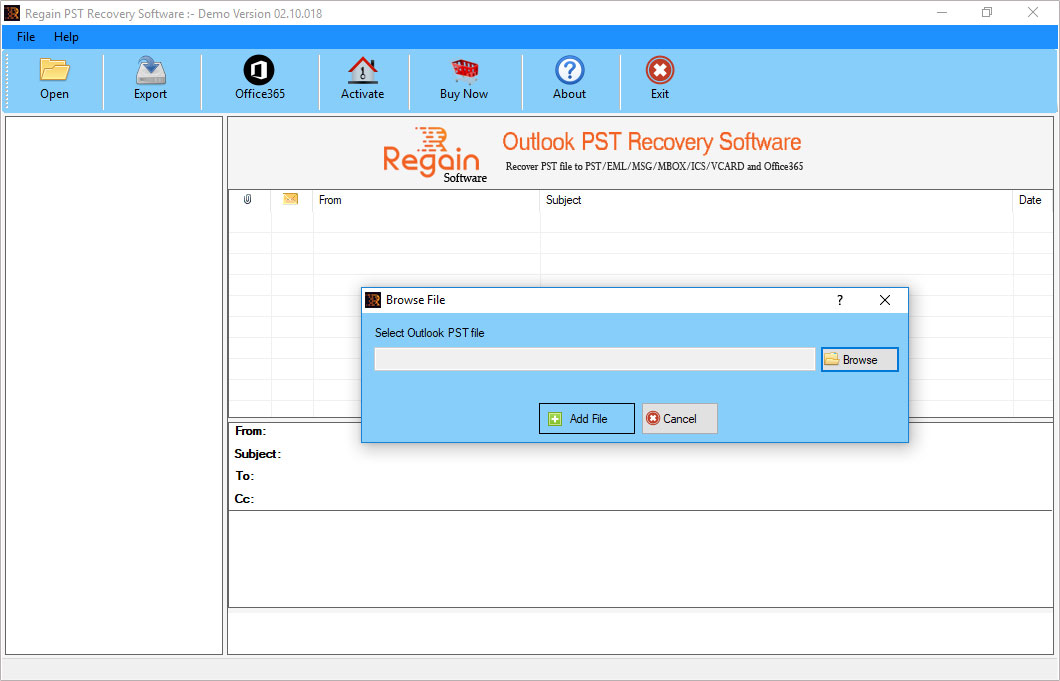The height and width of the screenshot is (681, 1060).
Task: Activate the software via the Activate icon
Action: 363,78
